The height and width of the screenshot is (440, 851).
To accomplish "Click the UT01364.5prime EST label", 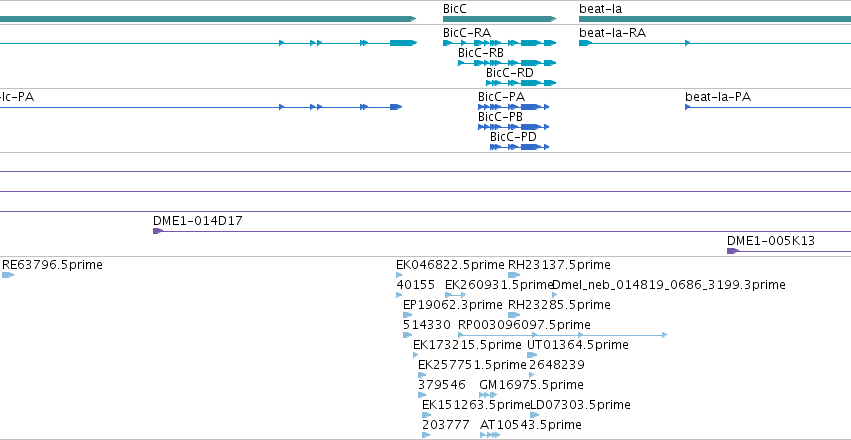I will pos(578,345).
